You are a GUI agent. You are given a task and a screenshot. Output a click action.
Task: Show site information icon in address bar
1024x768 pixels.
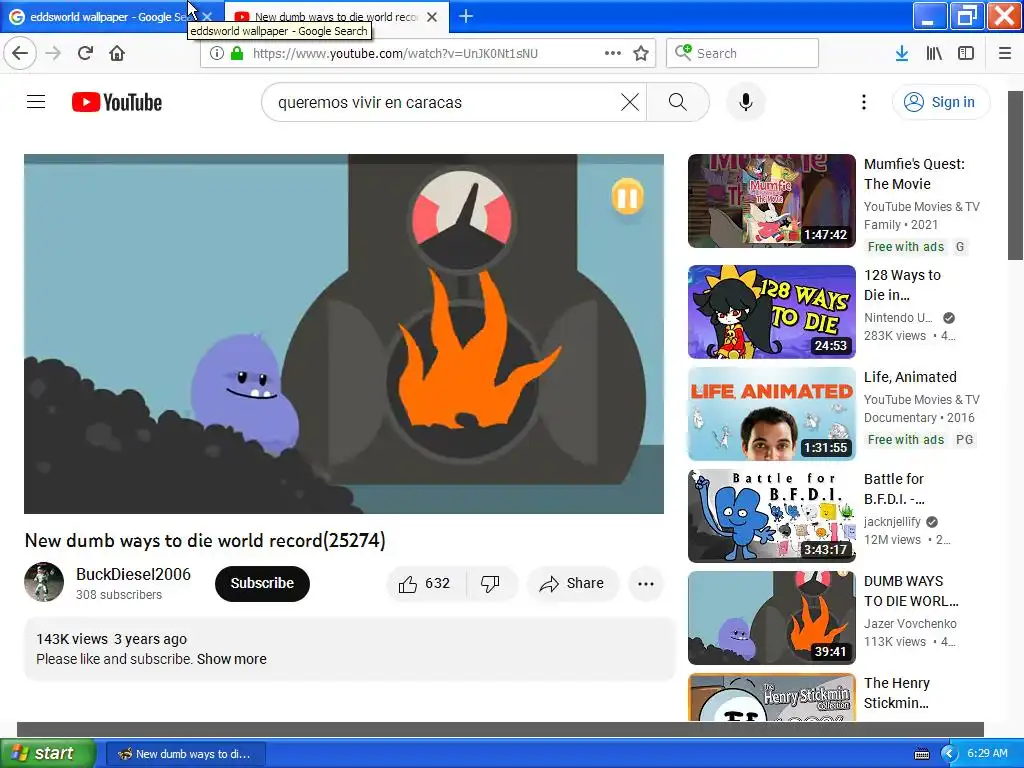point(217,53)
